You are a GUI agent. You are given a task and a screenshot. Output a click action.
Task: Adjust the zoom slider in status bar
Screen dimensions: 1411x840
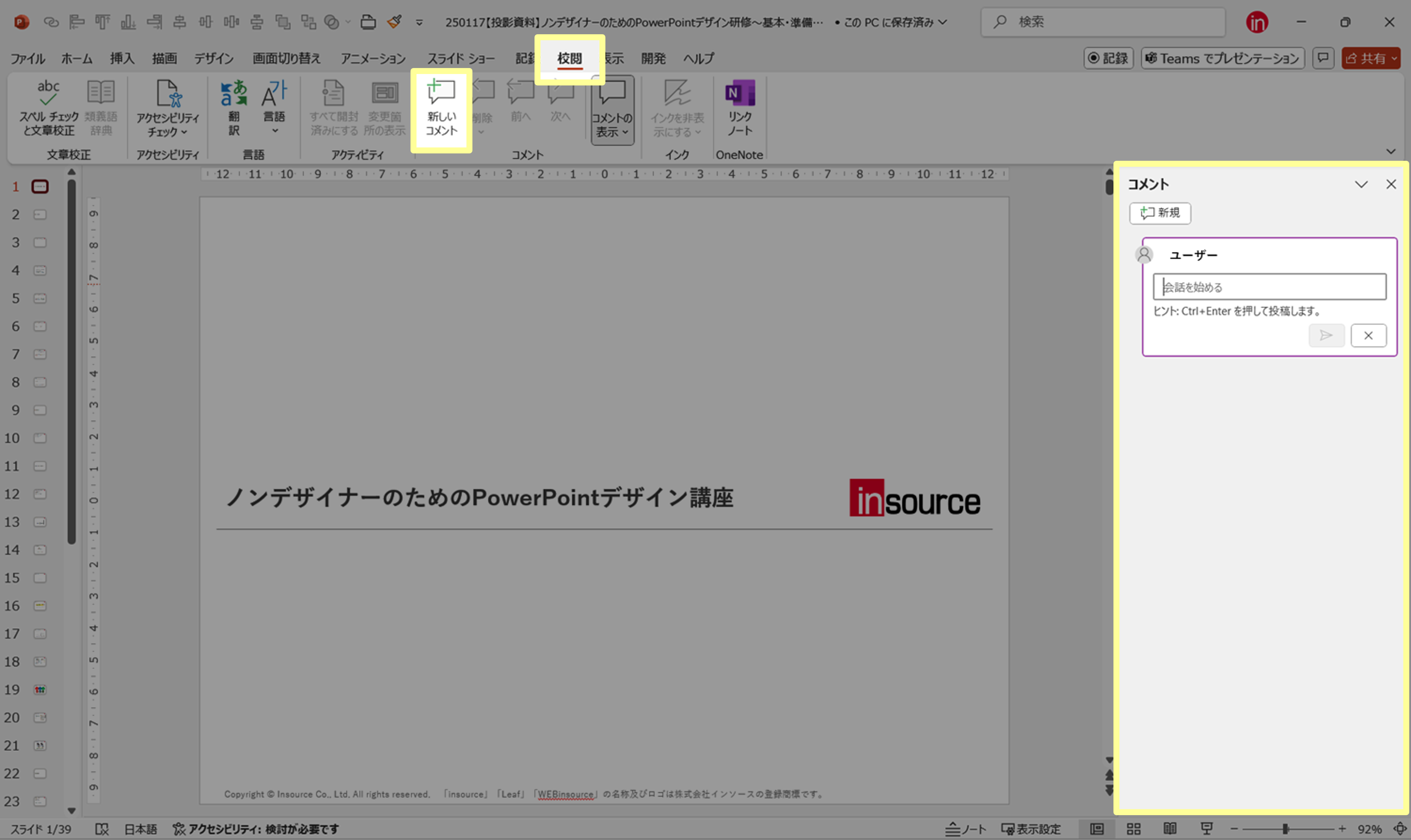pos(1286,829)
